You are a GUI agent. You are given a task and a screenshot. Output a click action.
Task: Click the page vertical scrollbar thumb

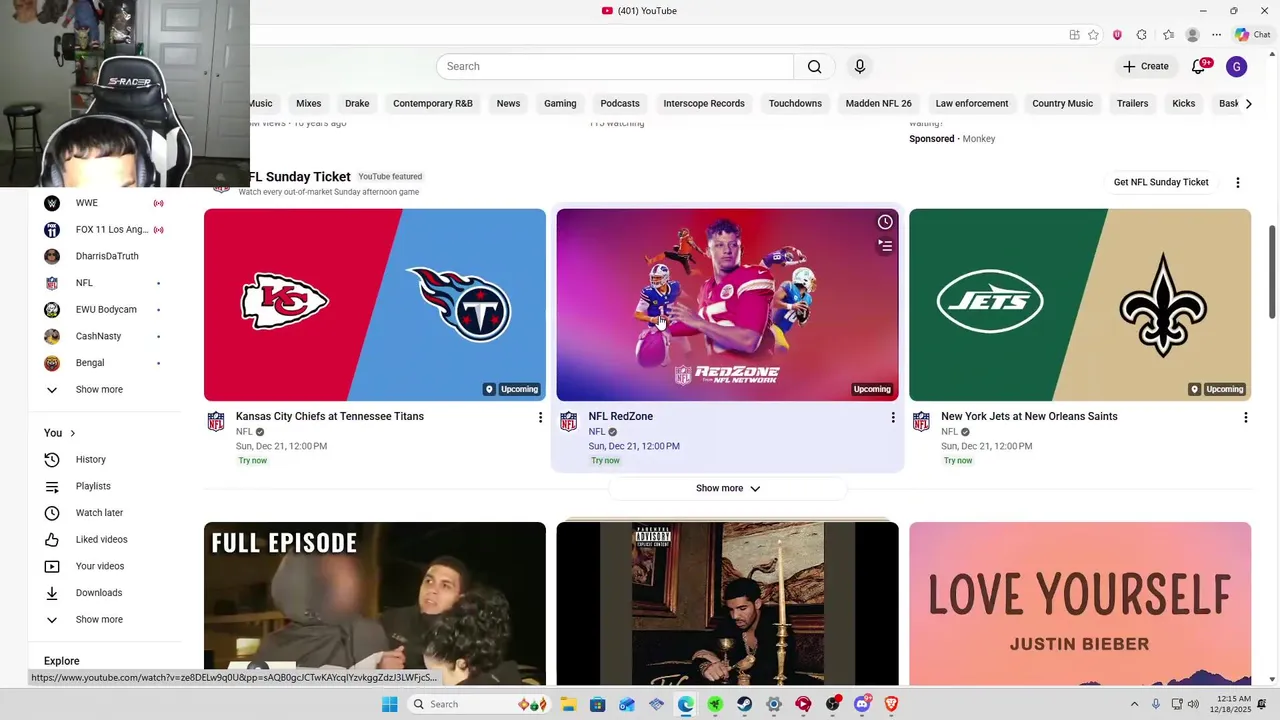(1272, 272)
